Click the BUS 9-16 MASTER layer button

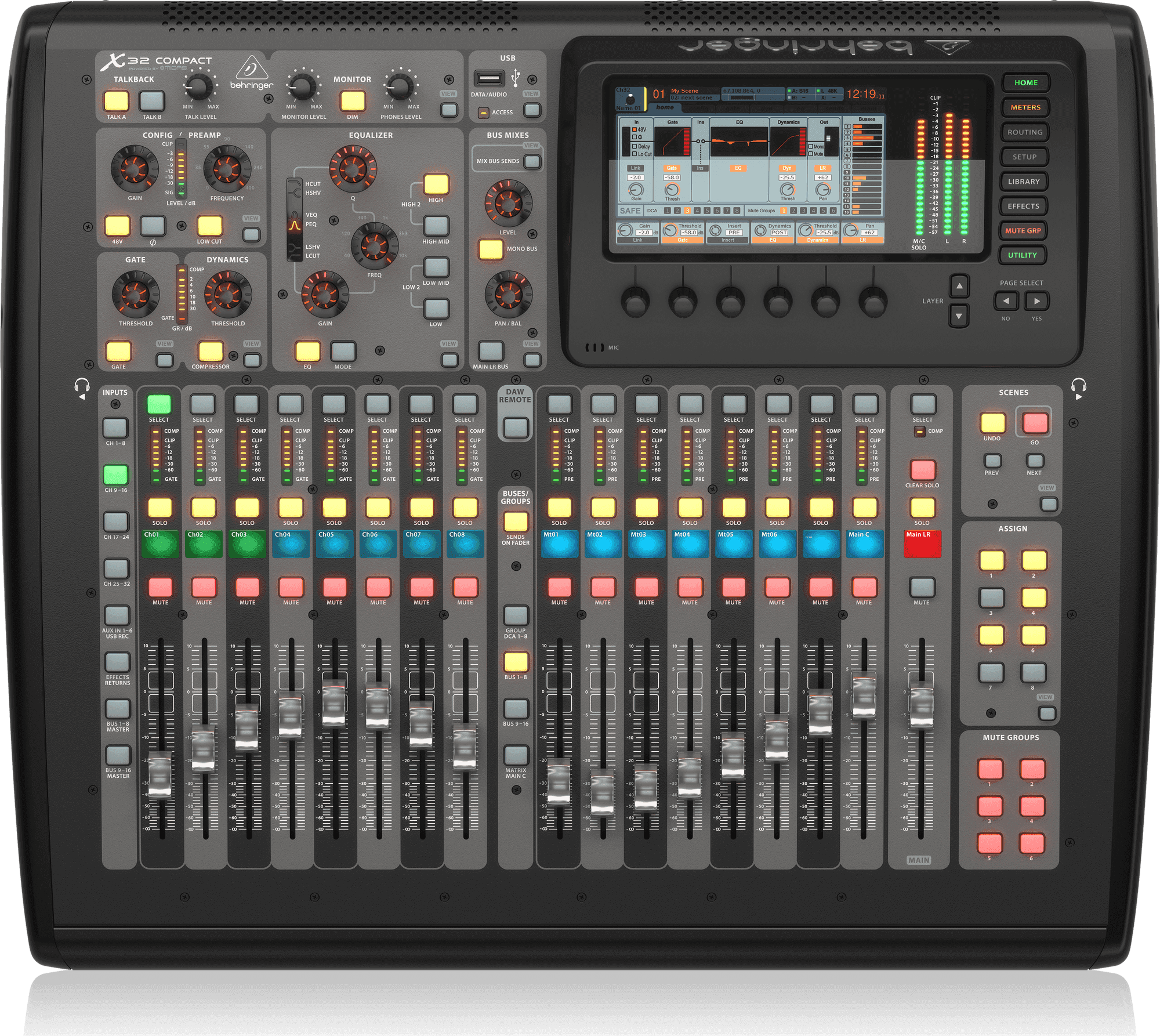(118, 755)
